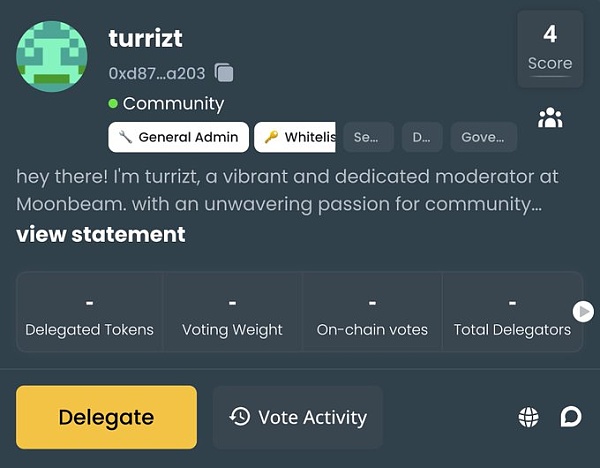The height and width of the screenshot is (468, 600).
Task: Click the delegators people icon below the score
Action: [x=550, y=118]
